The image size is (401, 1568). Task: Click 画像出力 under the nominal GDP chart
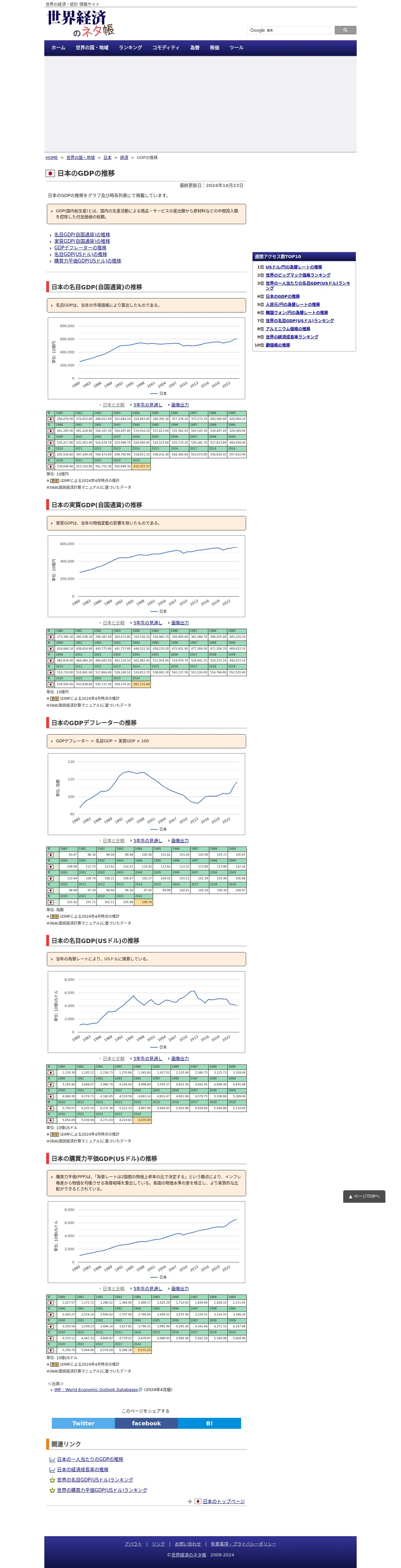(x=180, y=405)
